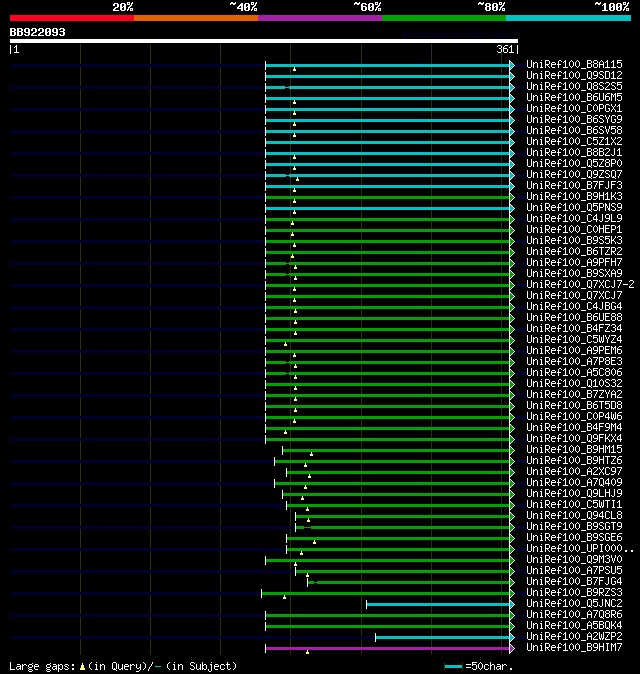Click the UniRef100_B7FJG4 label
This screenshot has width=640, height=674.
574,582
